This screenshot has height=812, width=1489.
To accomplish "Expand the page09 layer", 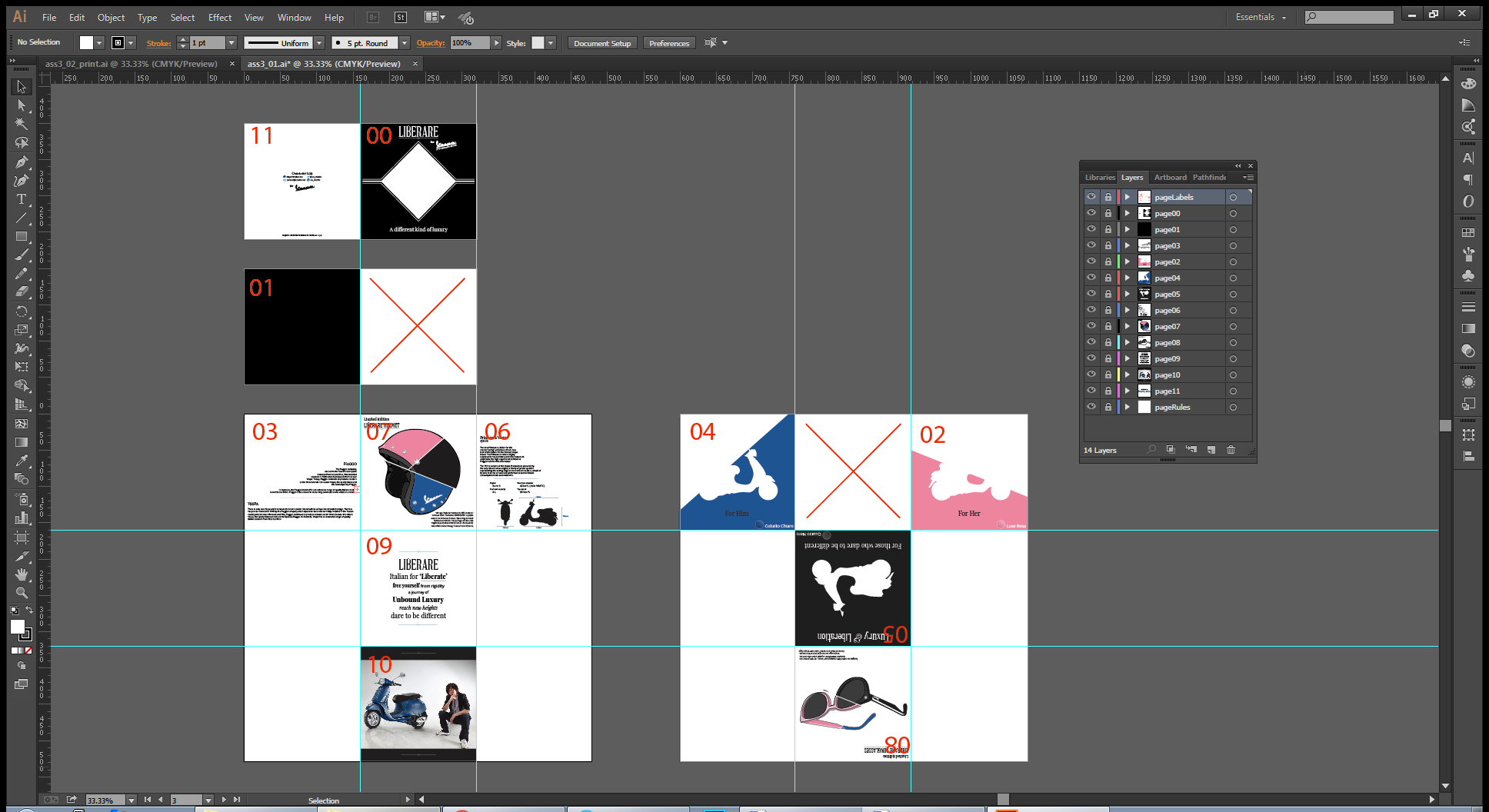I will [1128, 358].
